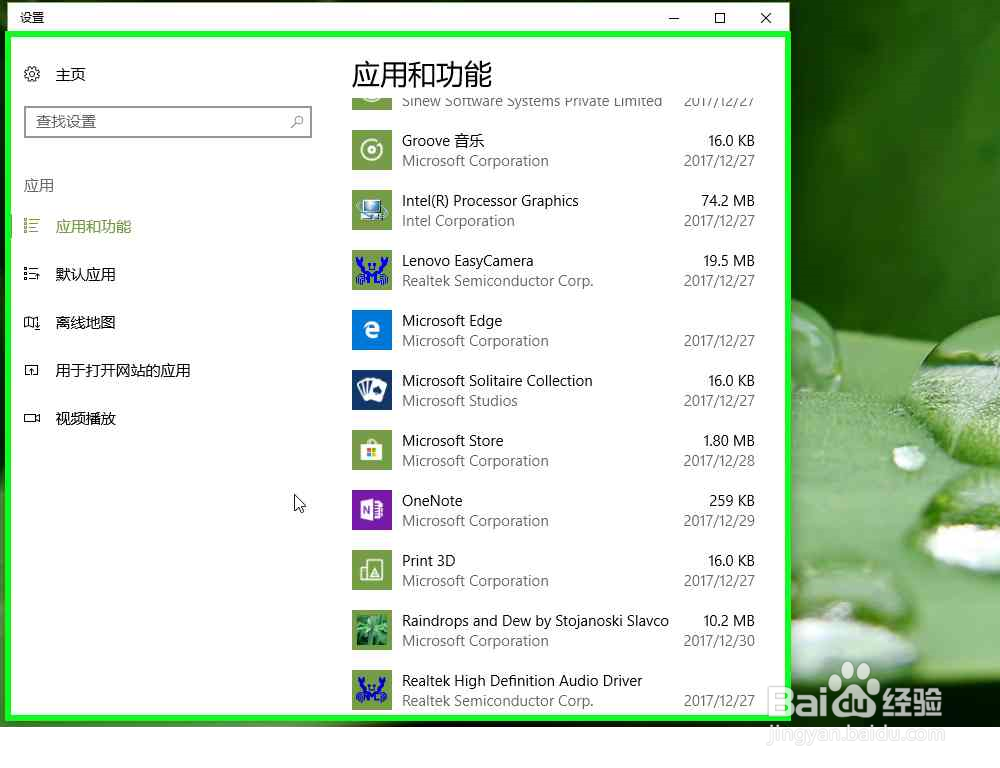Click the Groove 音乐 app icon
Screen dimensions: 1000x768
[372, 150]
